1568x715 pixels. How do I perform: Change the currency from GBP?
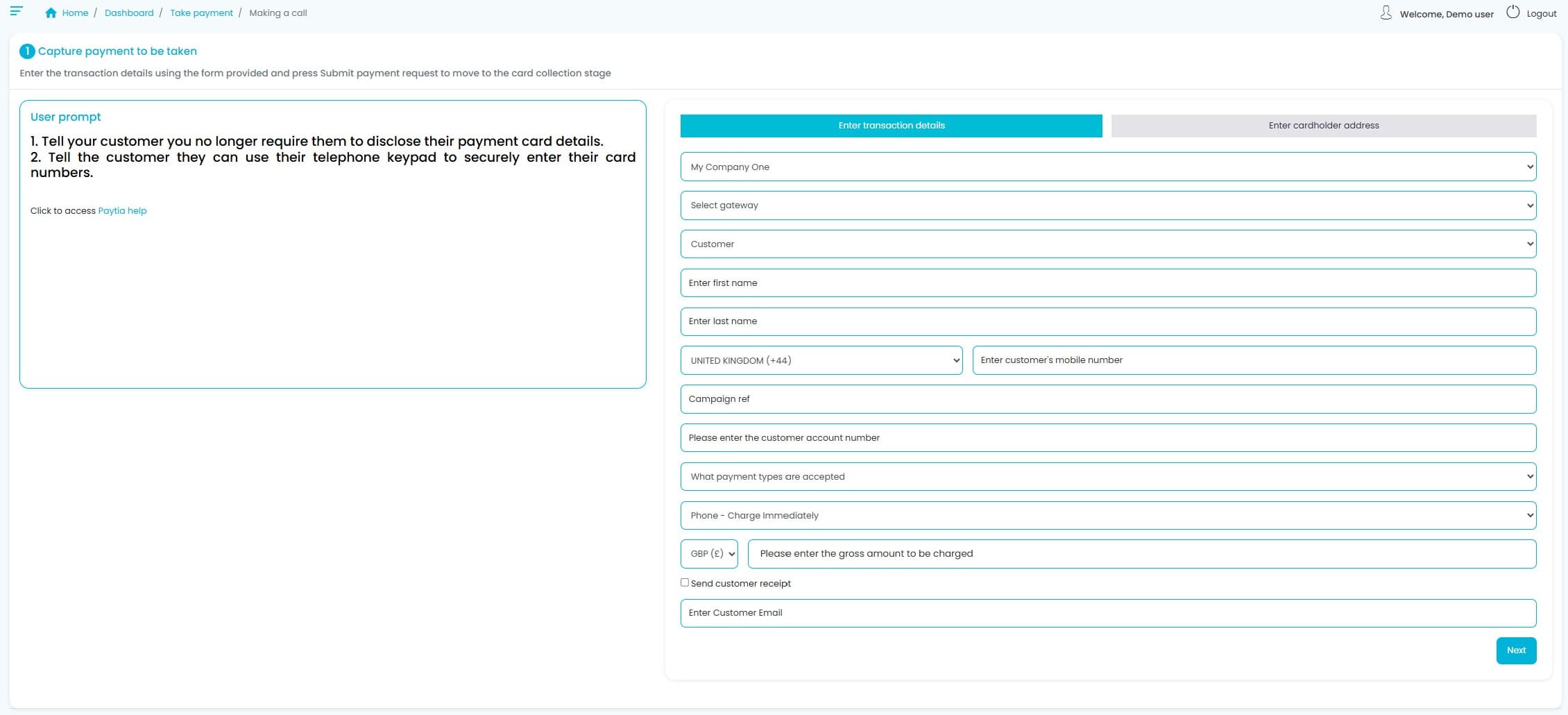click(x=708, y=553)
